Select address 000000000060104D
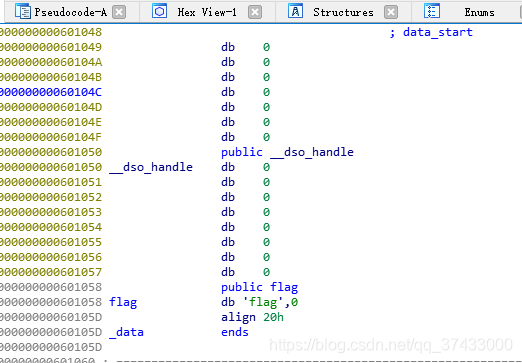Screen dimensions: 522x363 (51, 107)
